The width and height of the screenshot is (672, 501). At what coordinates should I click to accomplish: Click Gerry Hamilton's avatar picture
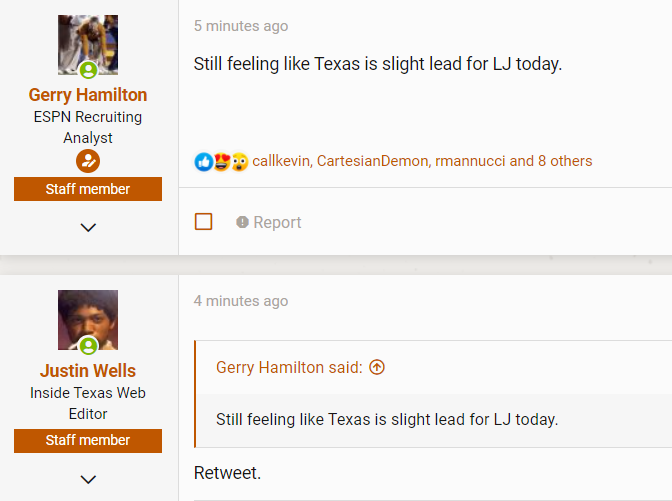tap(88, 42)
